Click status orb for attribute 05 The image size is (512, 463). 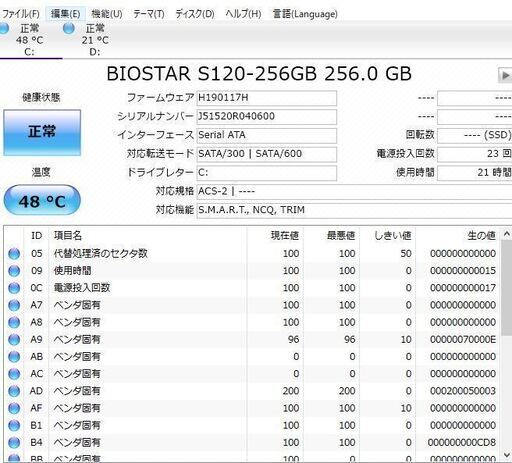click(x=14, y=254)
